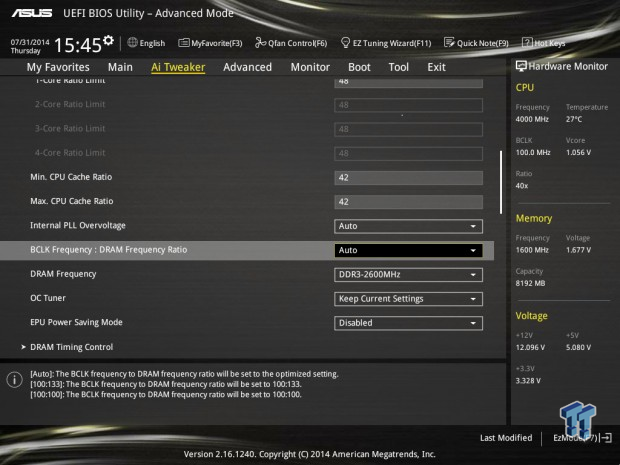Open MyFavorite(F3) shortcut
This screenshot has height=465, width=620.
tap(210, 43)
